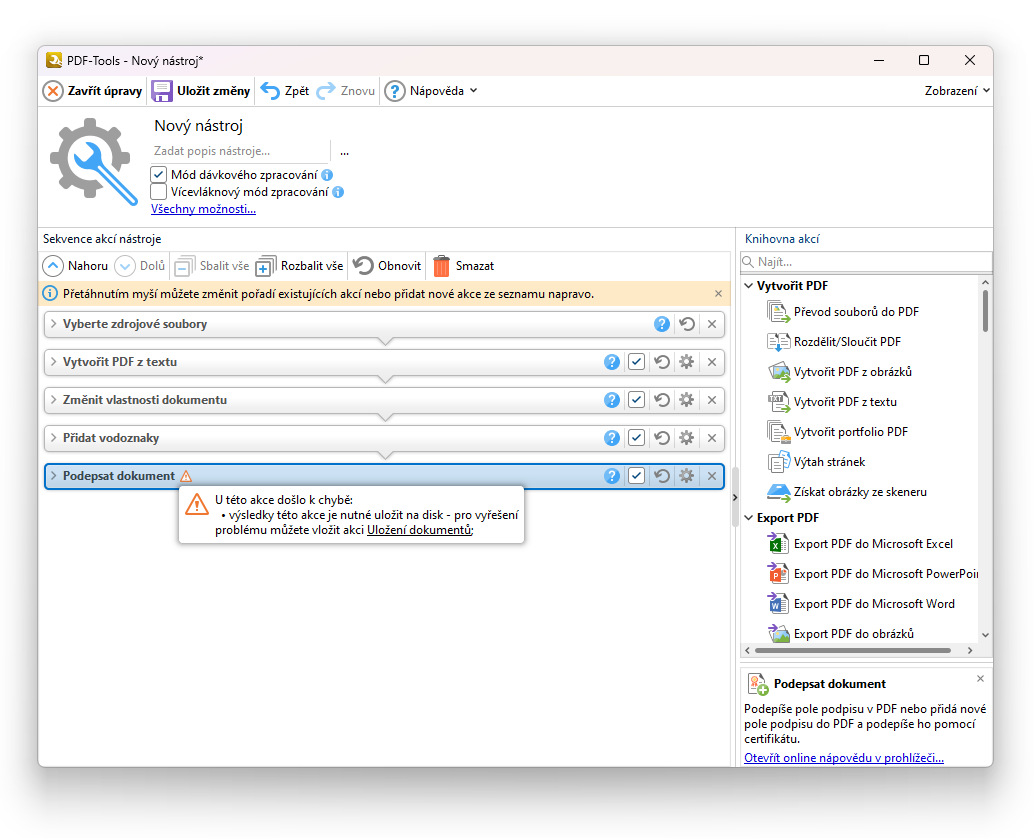Screen dimensions: 1034x838
Task: Click the library horizontal scrollbar thumb
Action: (853, 651)
